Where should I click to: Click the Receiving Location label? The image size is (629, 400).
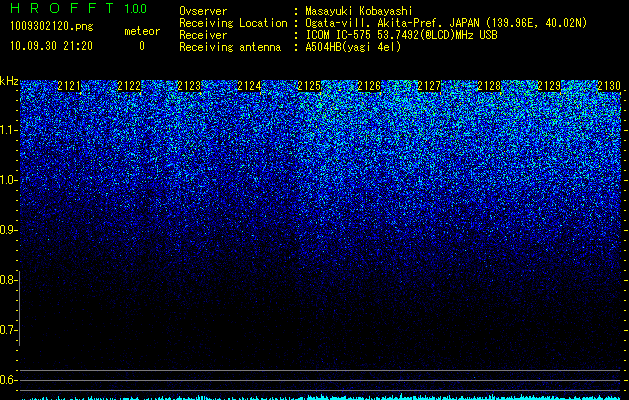click(233, 23)
